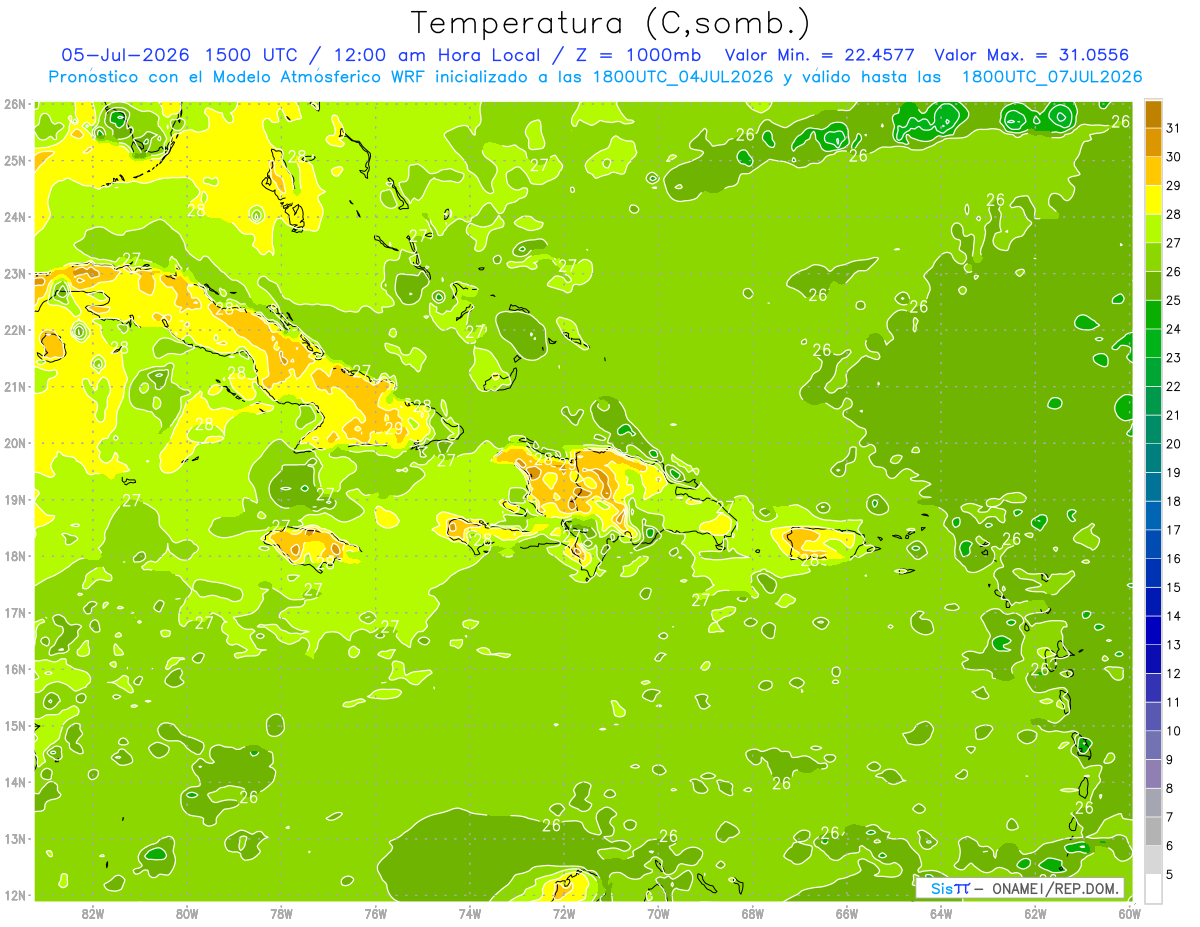Click the 26 label in the color legend

click(1174, 272)
